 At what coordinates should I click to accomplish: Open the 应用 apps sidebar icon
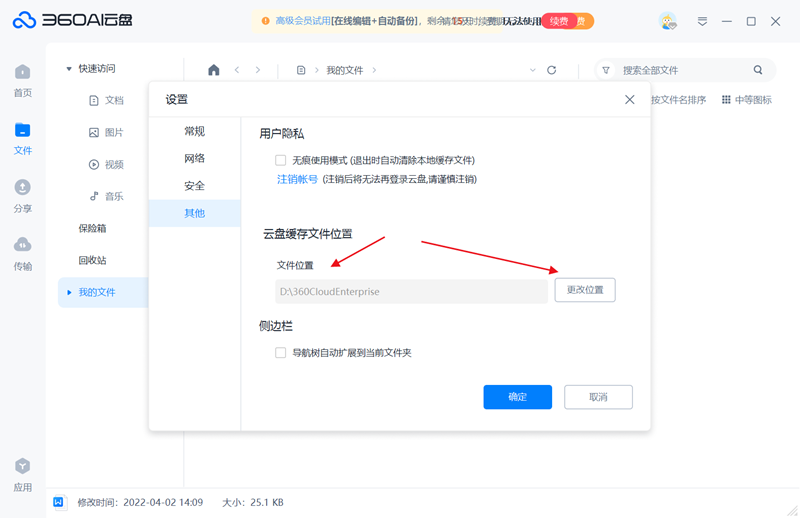tap(22, 475)
